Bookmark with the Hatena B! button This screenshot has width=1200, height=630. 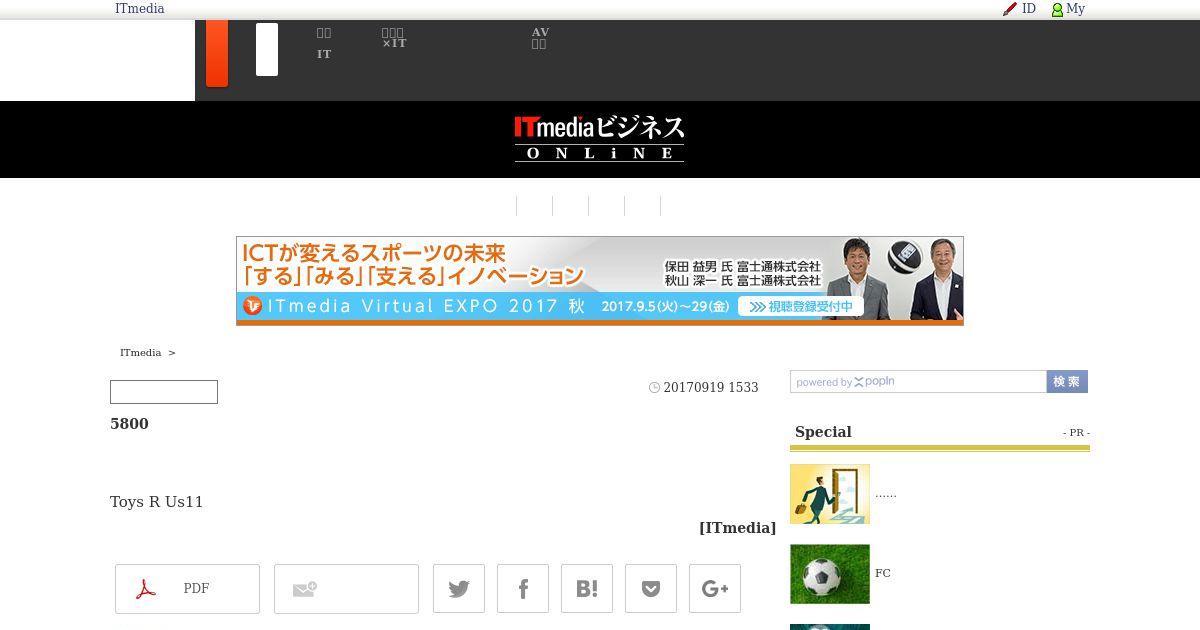coord(587,589)
